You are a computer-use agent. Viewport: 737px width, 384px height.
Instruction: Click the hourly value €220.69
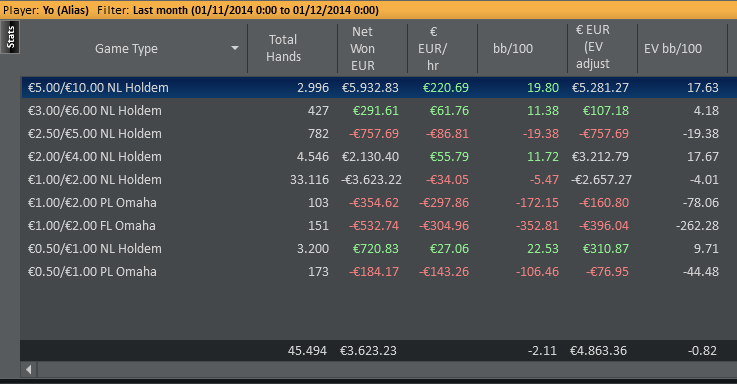[446, 87]
